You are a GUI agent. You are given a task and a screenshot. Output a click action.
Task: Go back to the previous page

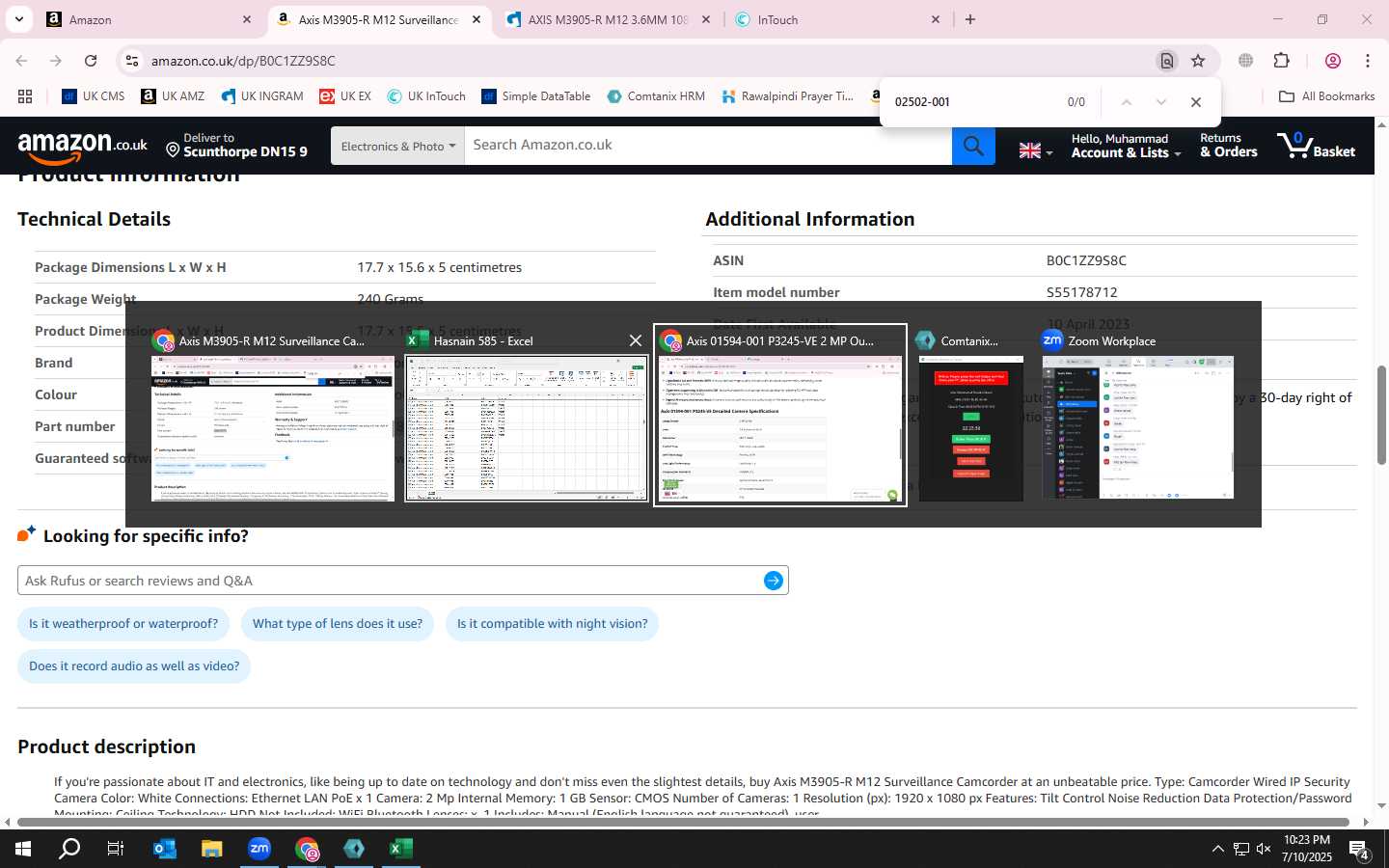click(x=21, y=61)
